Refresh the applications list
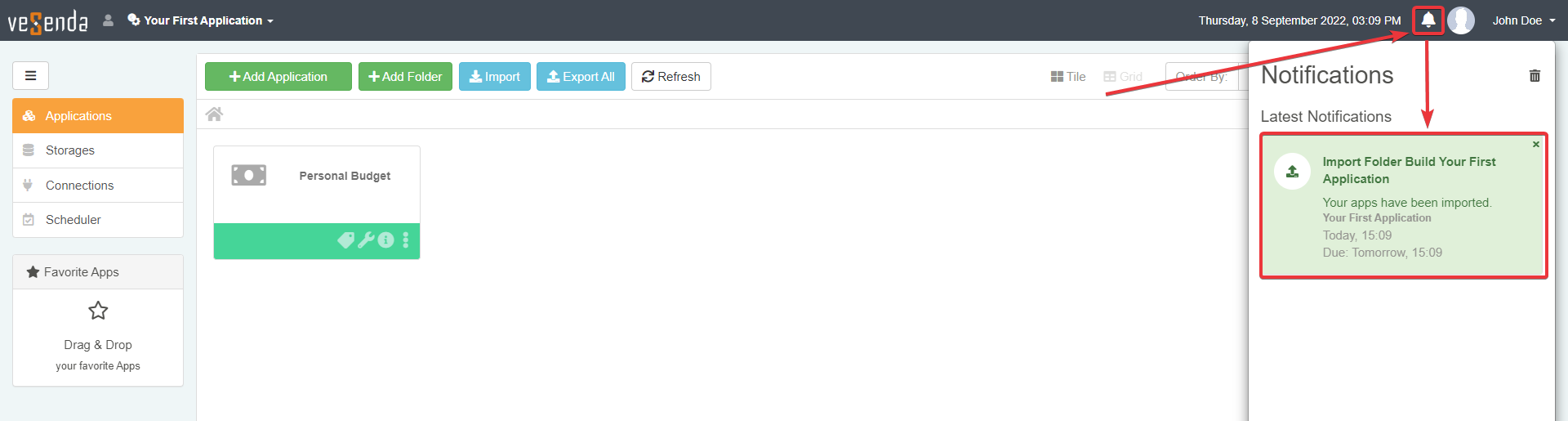 [670, 77]
